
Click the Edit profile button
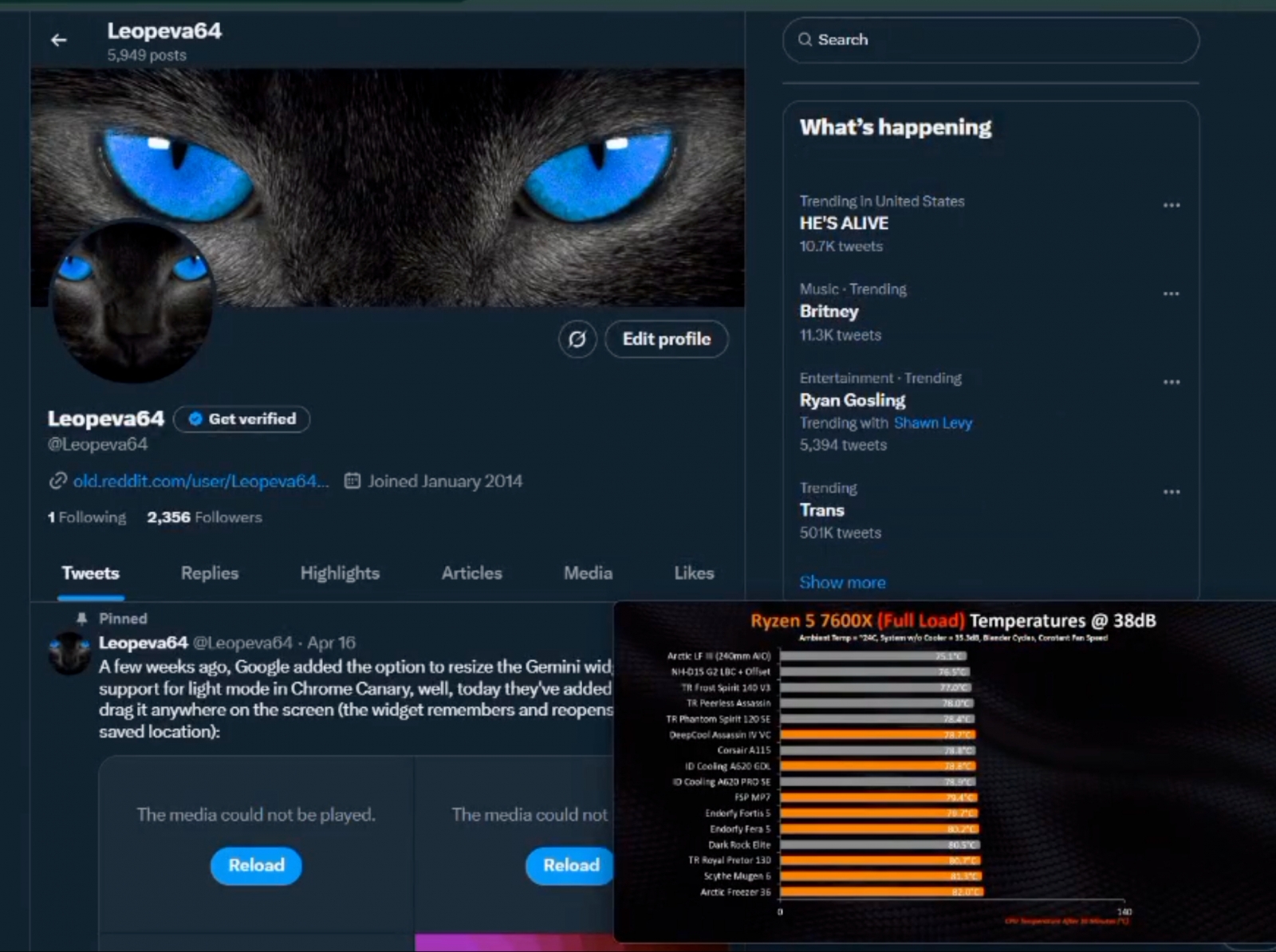click(667, 340)
